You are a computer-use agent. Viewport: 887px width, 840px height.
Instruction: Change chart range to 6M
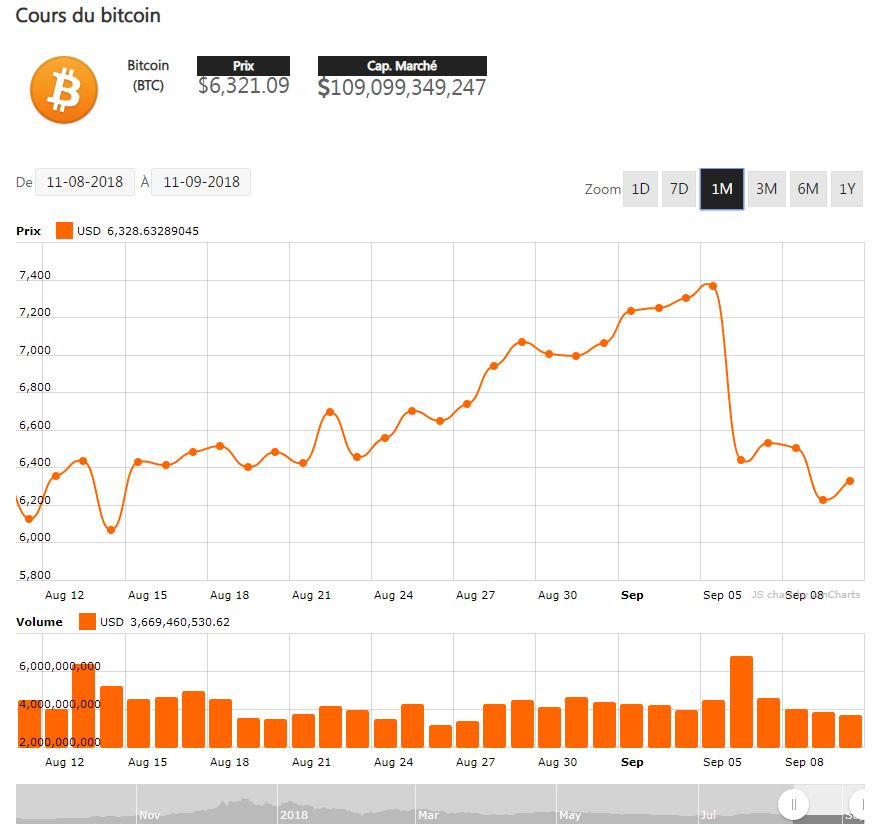coord(807,189)
